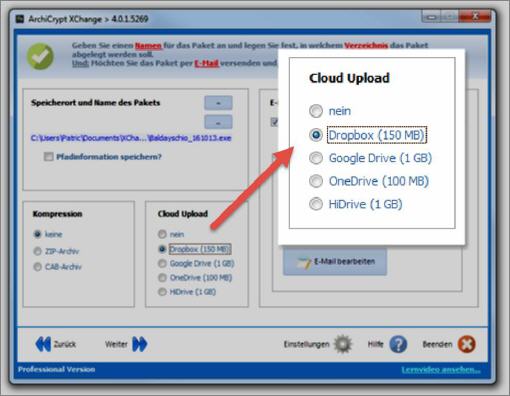
Task: Enable the Pfadinformation speichern checkbox
Action: [49, 157]
